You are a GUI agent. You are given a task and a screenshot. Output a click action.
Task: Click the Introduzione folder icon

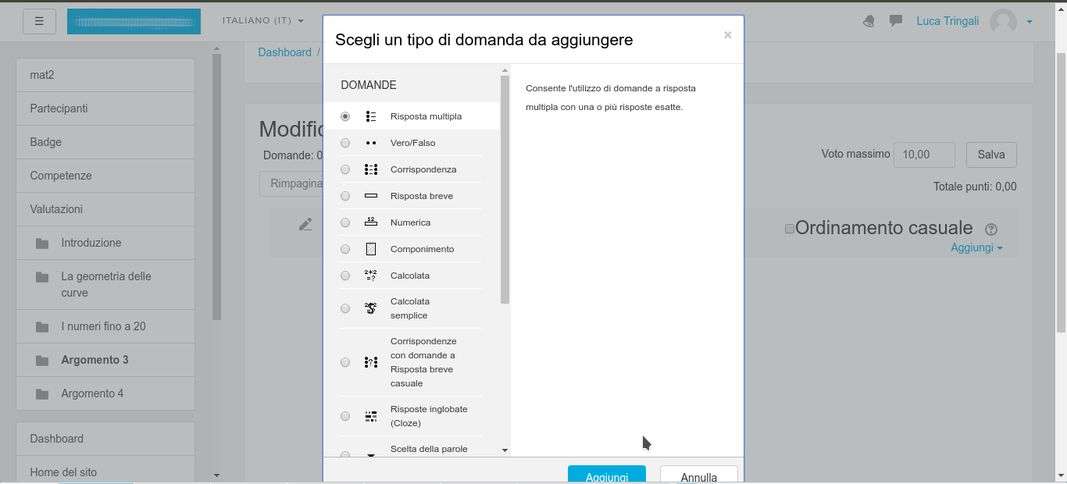tap(42, 243)
